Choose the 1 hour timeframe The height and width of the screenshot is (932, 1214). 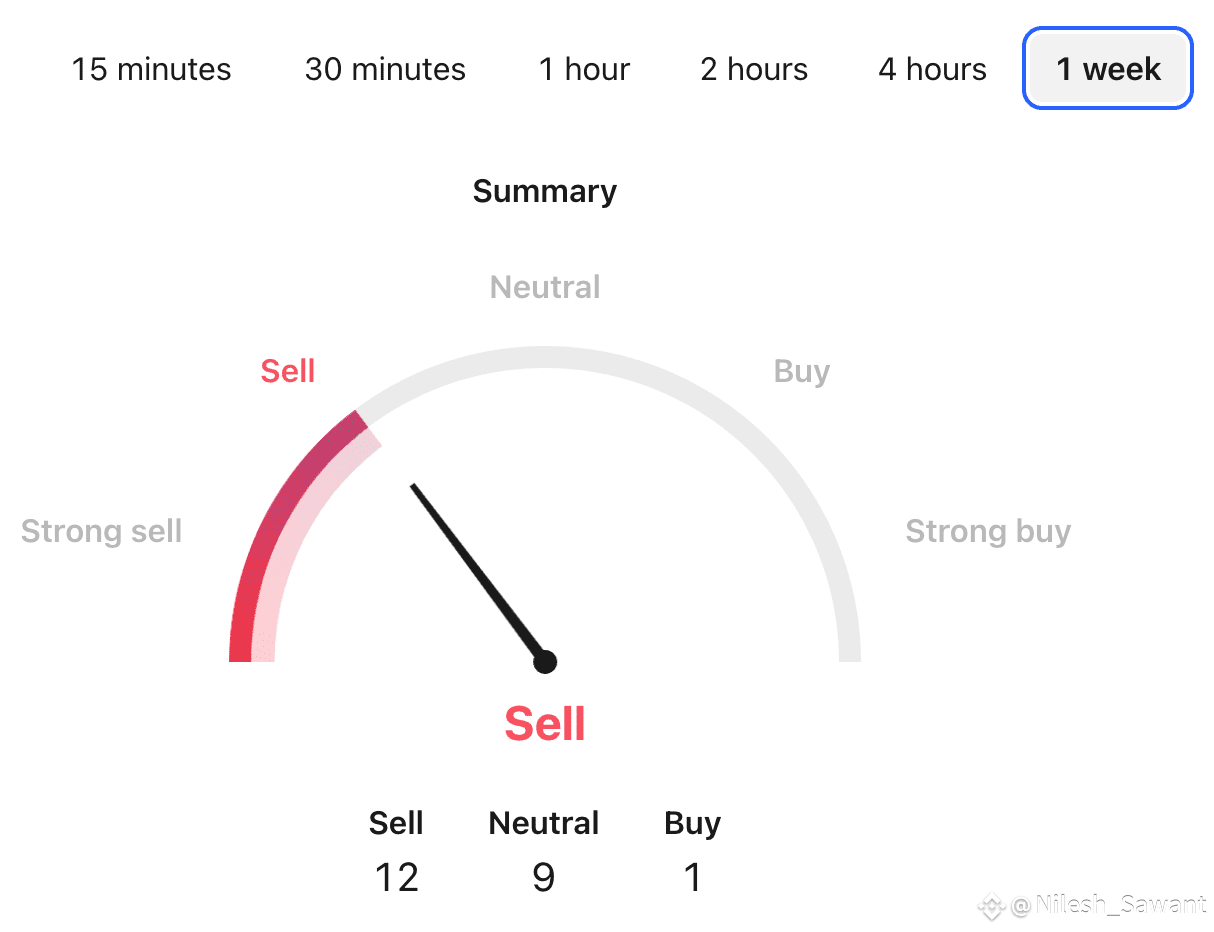584,69
